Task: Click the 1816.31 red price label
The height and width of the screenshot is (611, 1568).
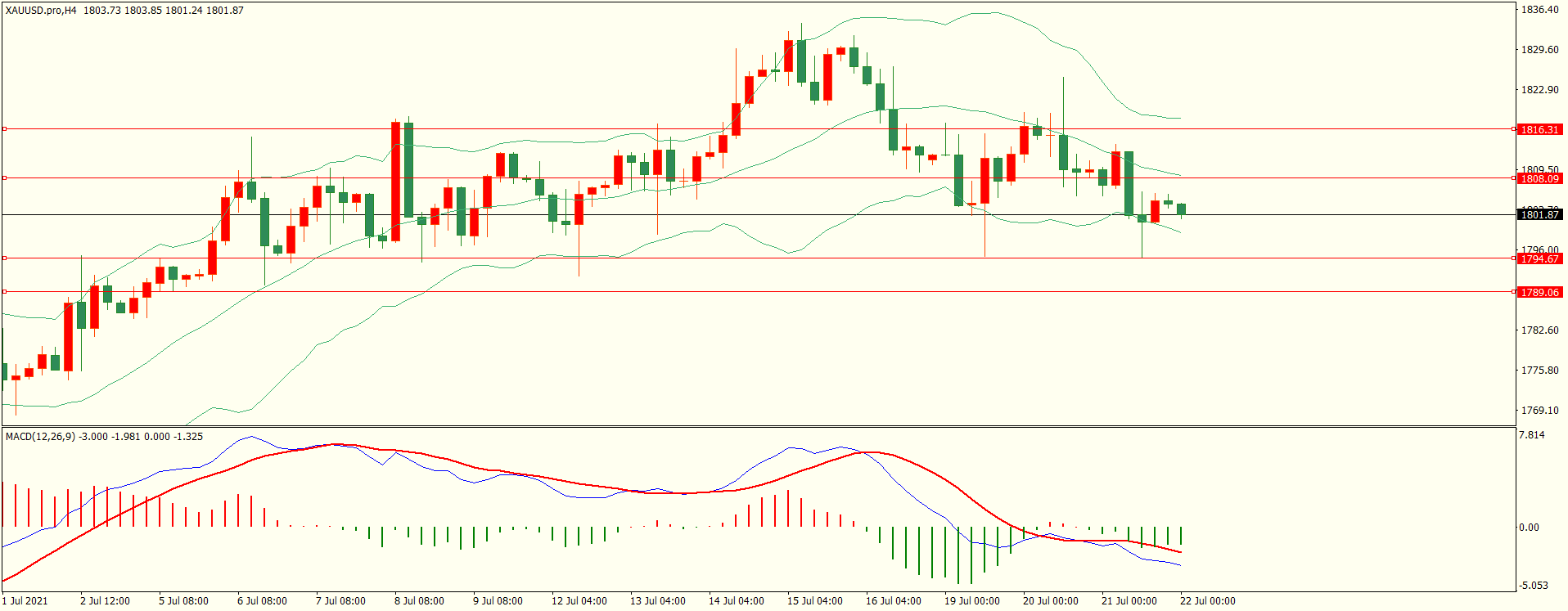Action: click(x=1539, y=129)
